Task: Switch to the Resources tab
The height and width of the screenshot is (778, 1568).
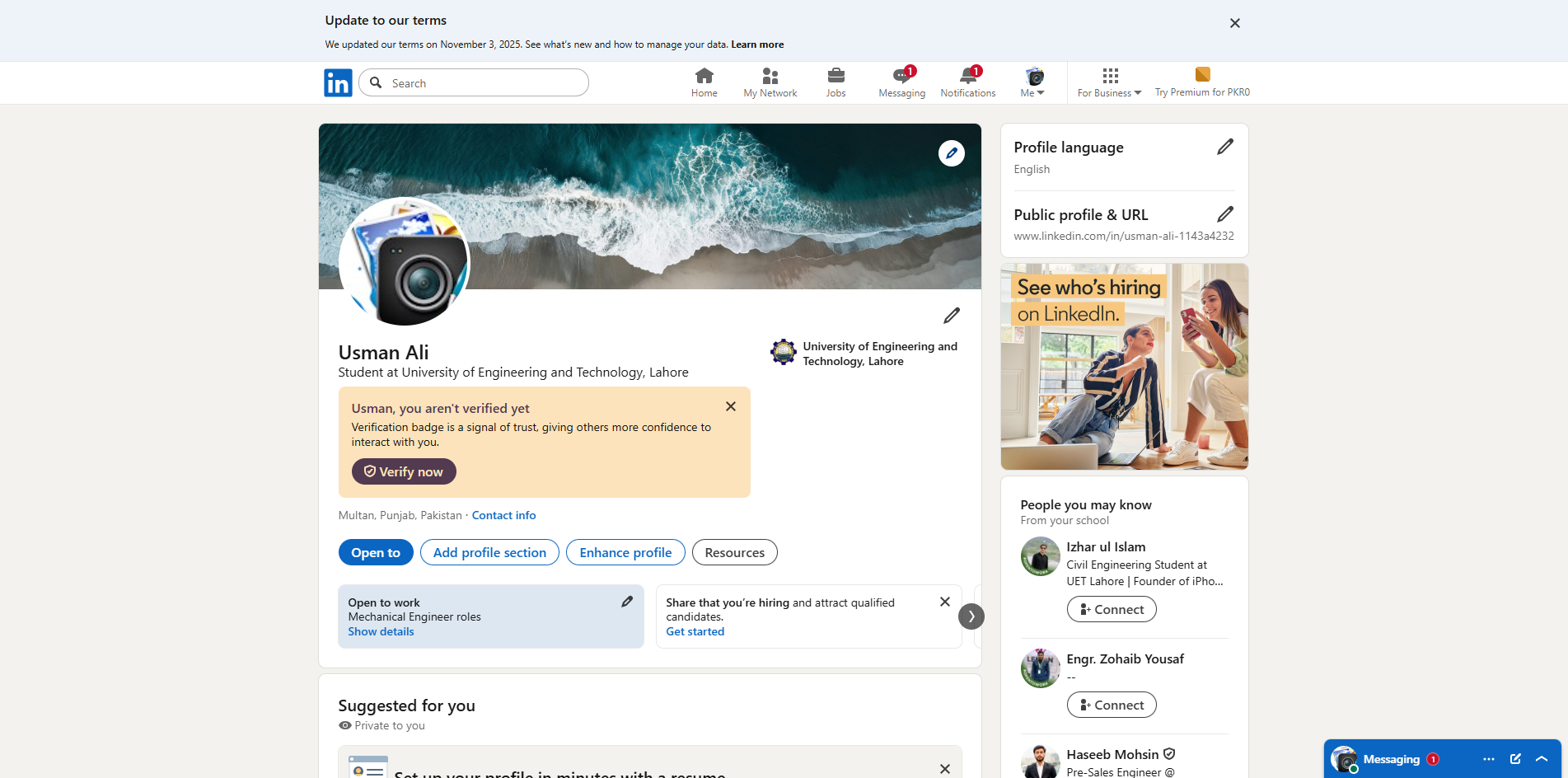Action: click(734, 552)
